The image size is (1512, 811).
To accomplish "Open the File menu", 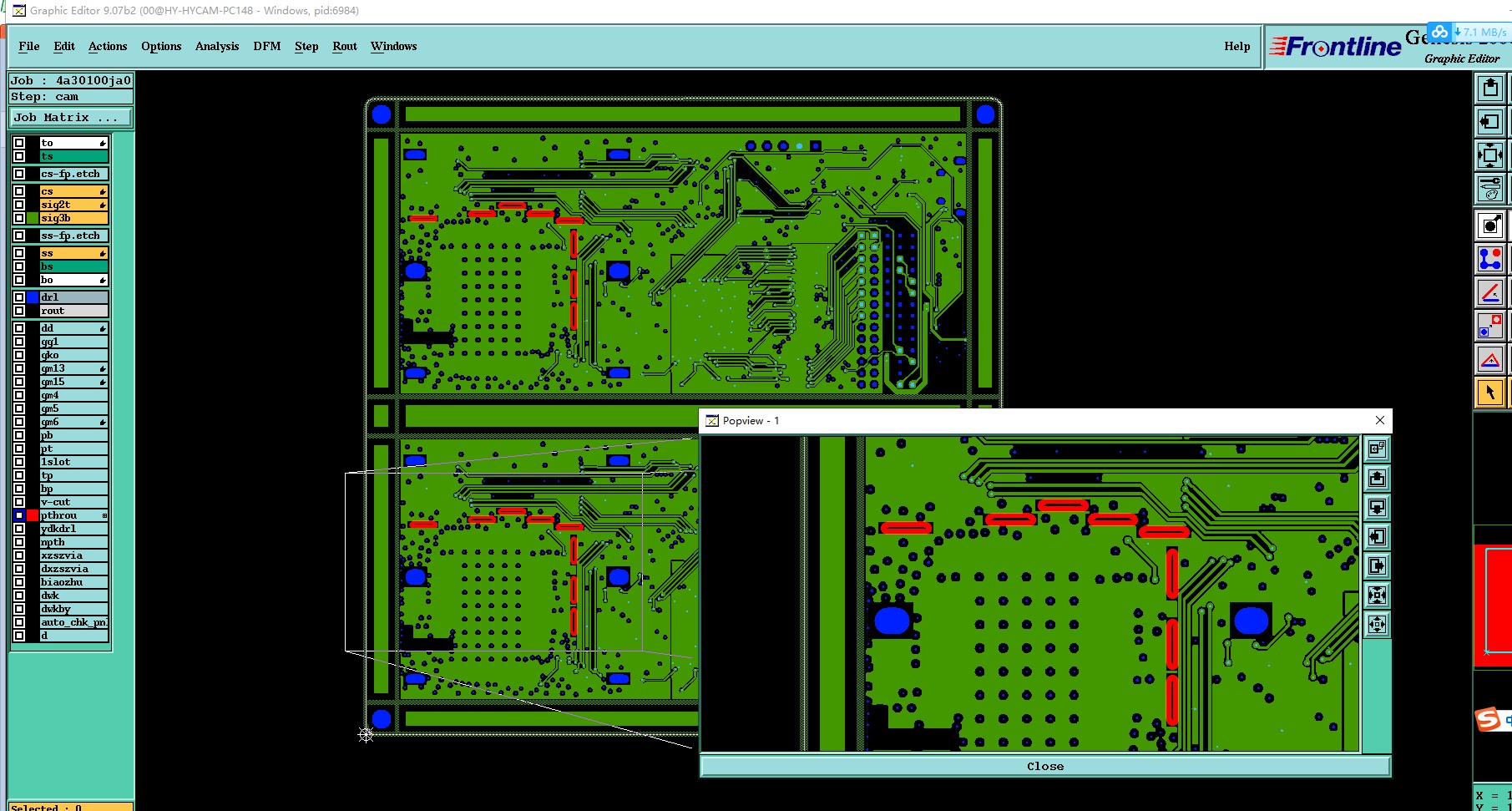I will pos(29,46).
